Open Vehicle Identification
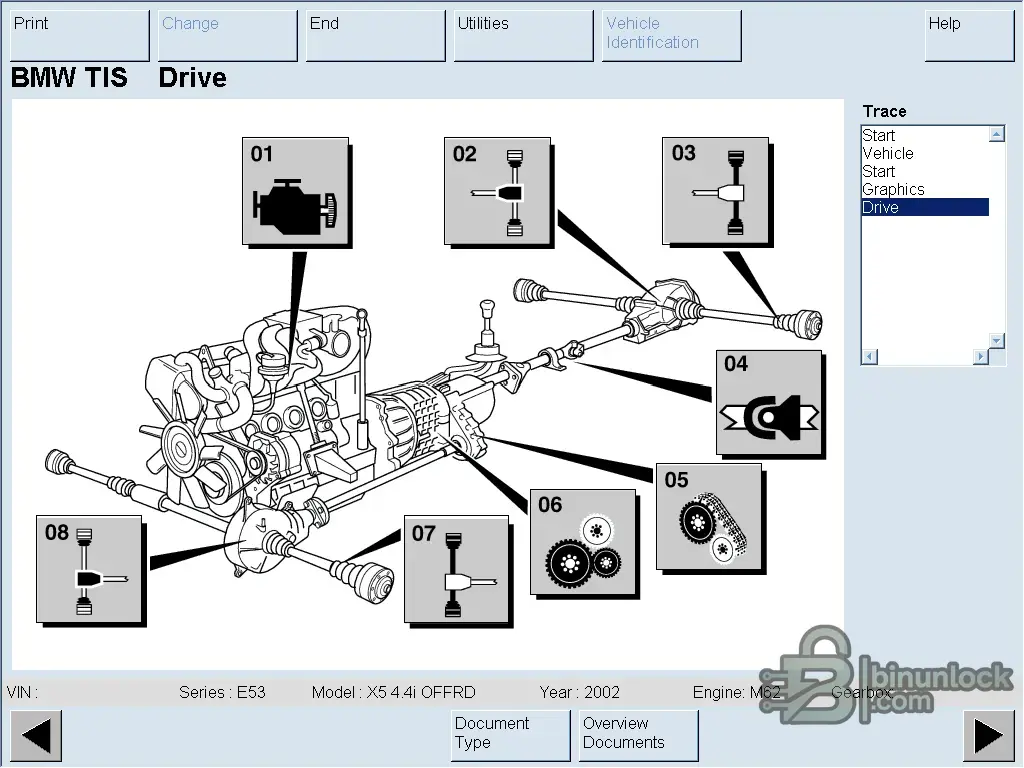 point(671,35)
